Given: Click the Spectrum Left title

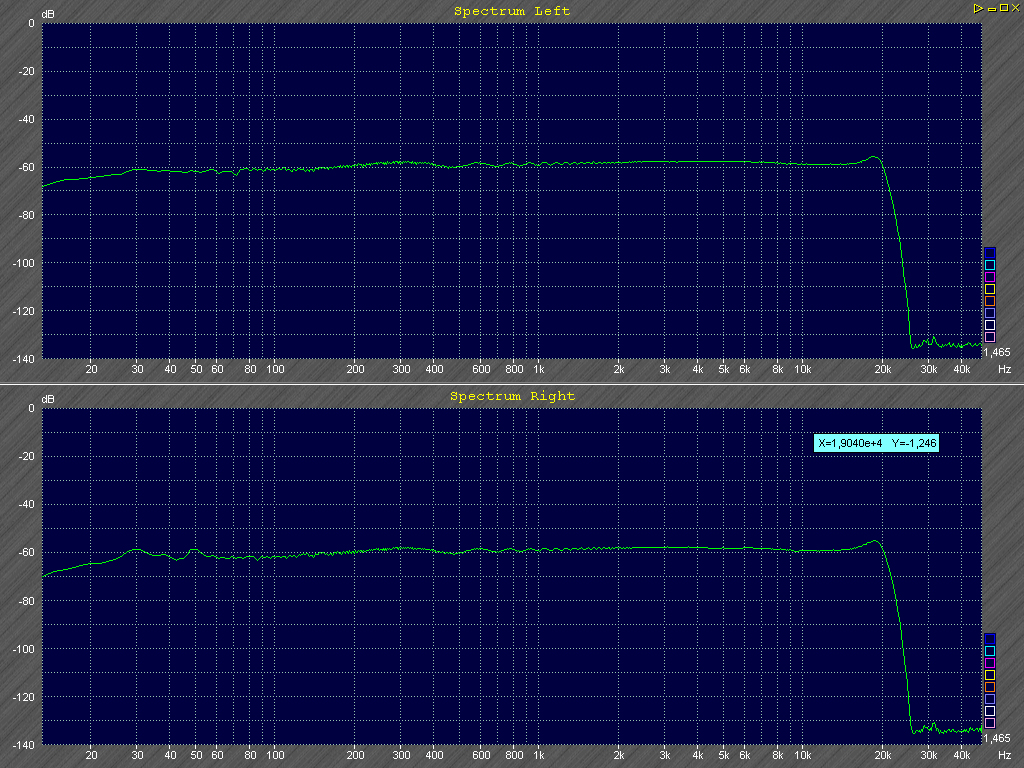Looking at the screenshot, I should point(512,11).
